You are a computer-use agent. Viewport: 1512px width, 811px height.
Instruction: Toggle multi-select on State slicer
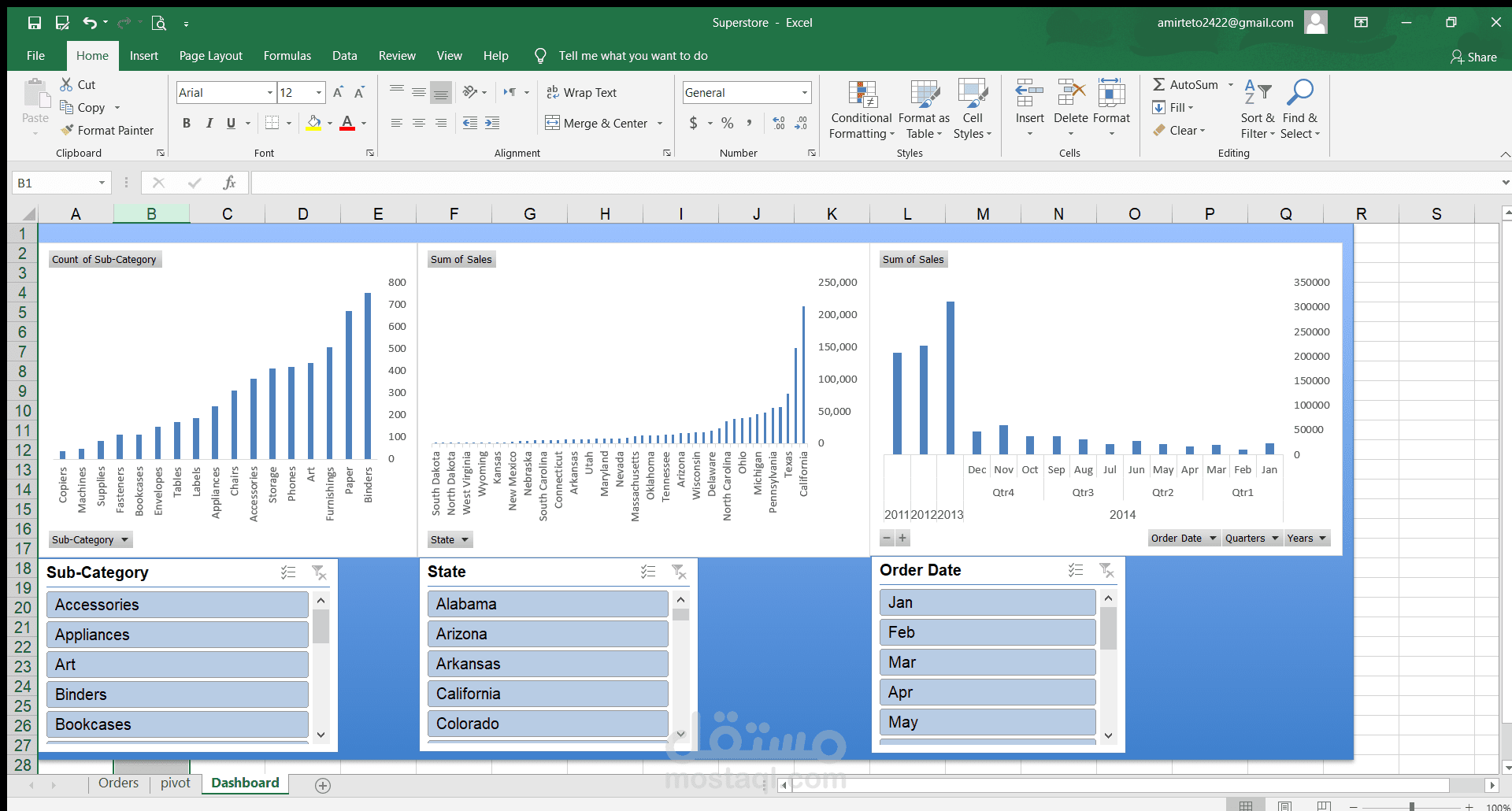[648, 572]
